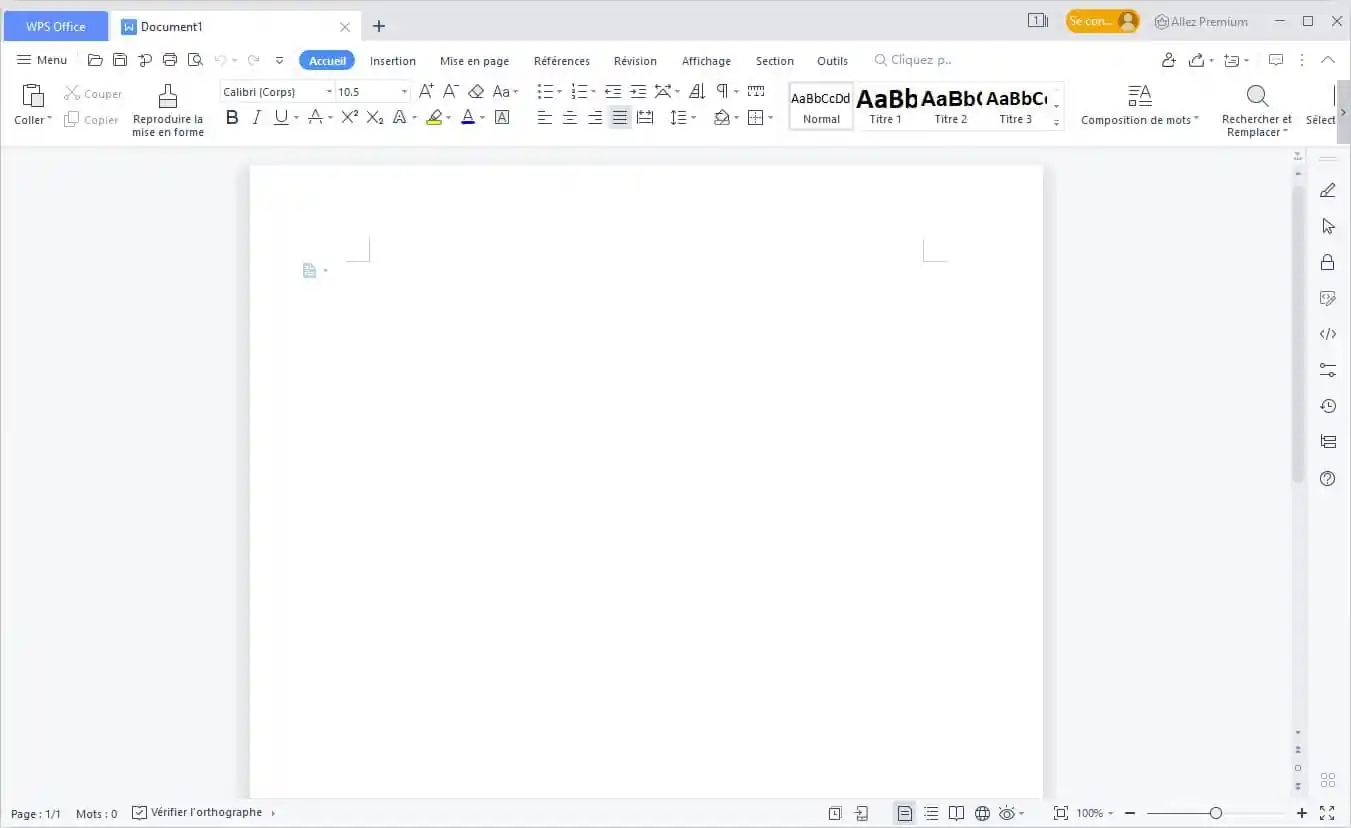The image size is (1351, 828).
Task: Collapse the ribbon with the chevron arrow
Action: pos(1328,60)
